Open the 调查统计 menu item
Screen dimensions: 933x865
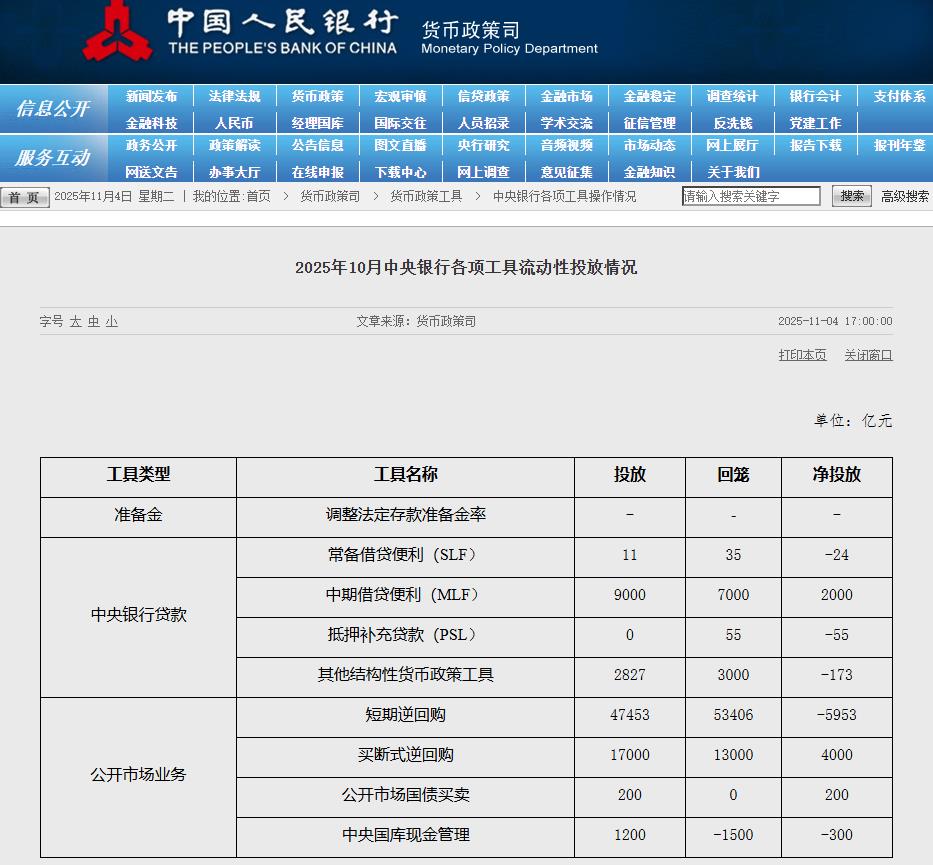731,97
